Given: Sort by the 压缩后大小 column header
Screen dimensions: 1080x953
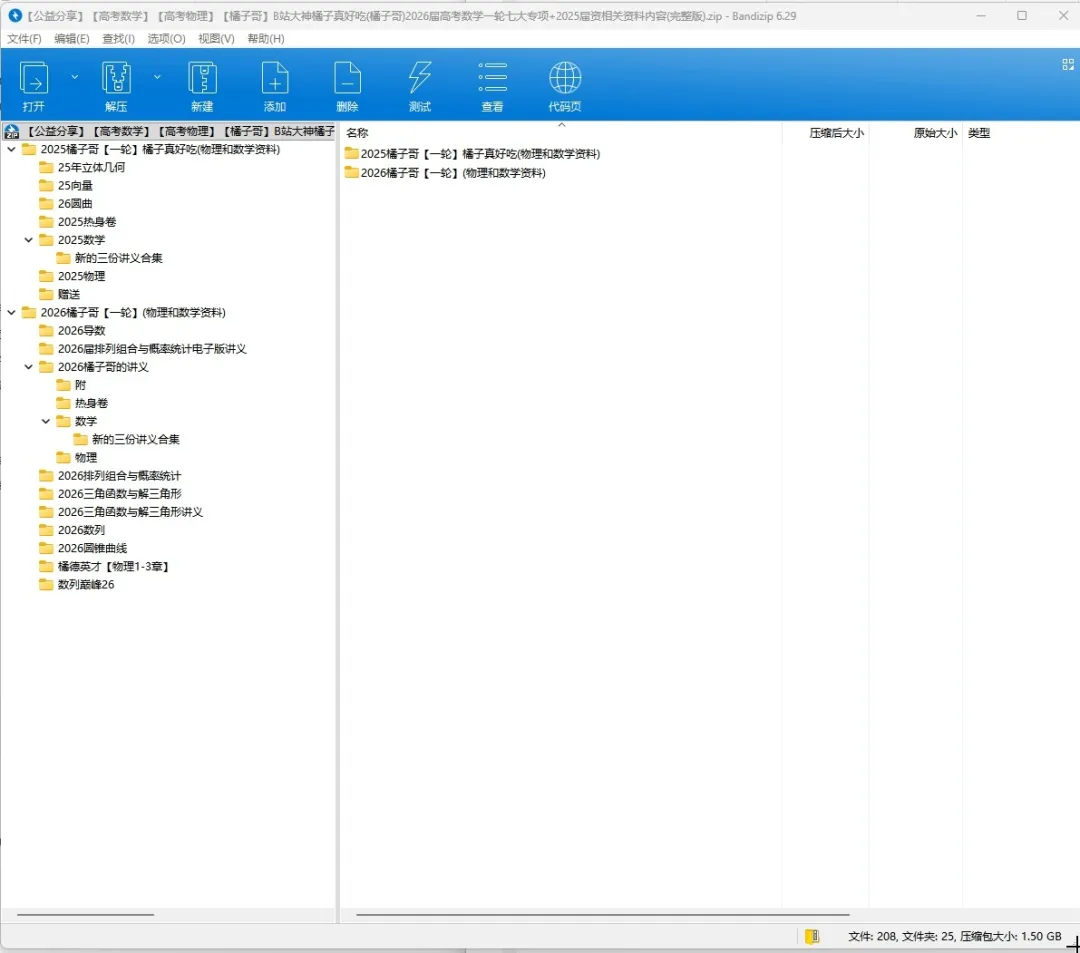Looking at the screenshot, I should pyautogui.click(x=836, y=133).
